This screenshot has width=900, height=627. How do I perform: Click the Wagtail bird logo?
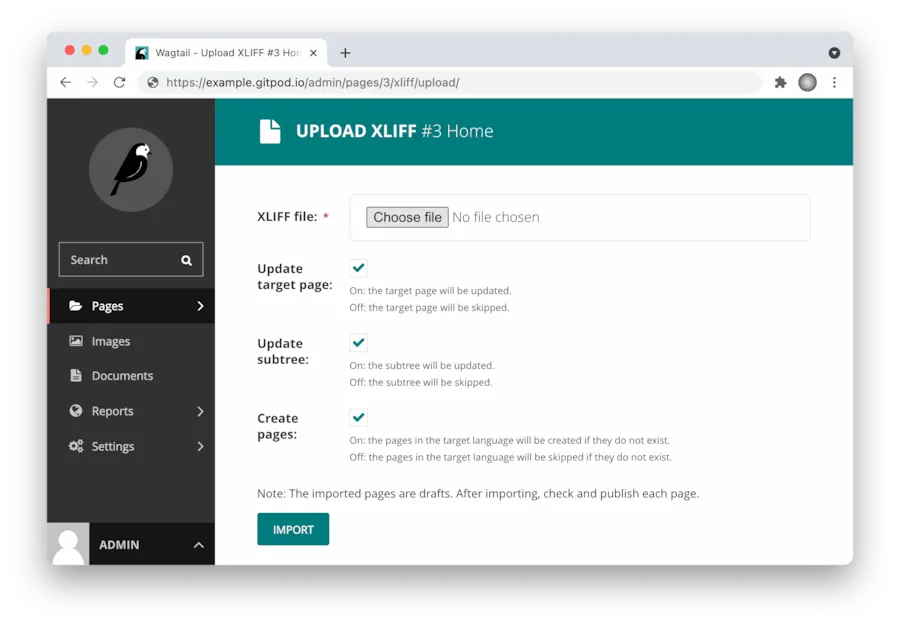(x=131, y=169)
